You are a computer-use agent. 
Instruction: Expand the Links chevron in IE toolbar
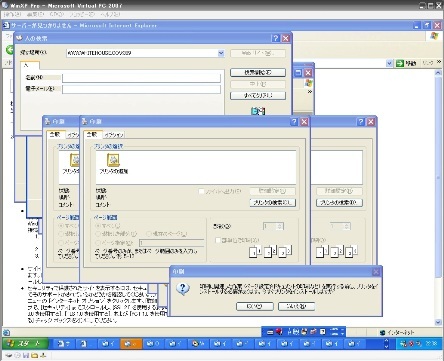439,62
